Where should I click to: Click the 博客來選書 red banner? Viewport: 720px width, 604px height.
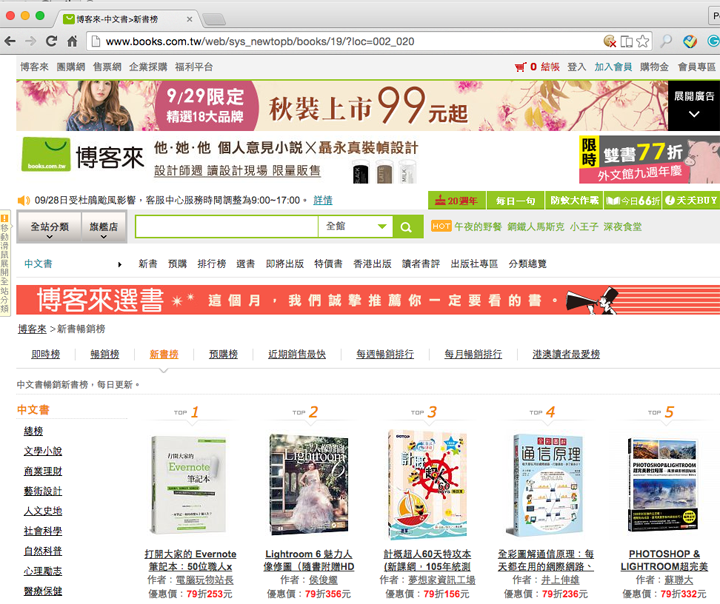[x=368, y=300]
